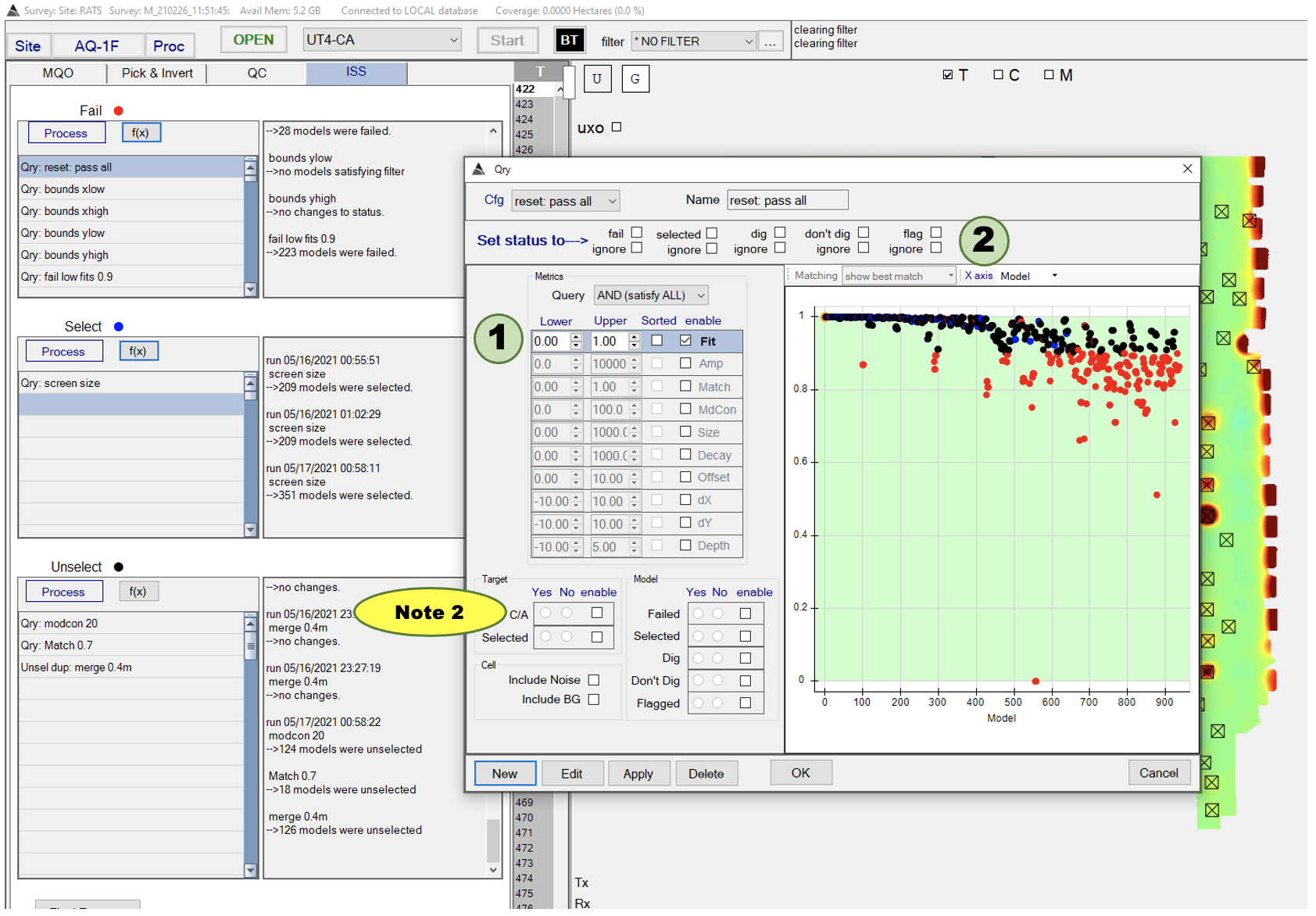The image size is (1316, 916).
Task: Toggle the T checkbox at top
Action: coord(948,75)
